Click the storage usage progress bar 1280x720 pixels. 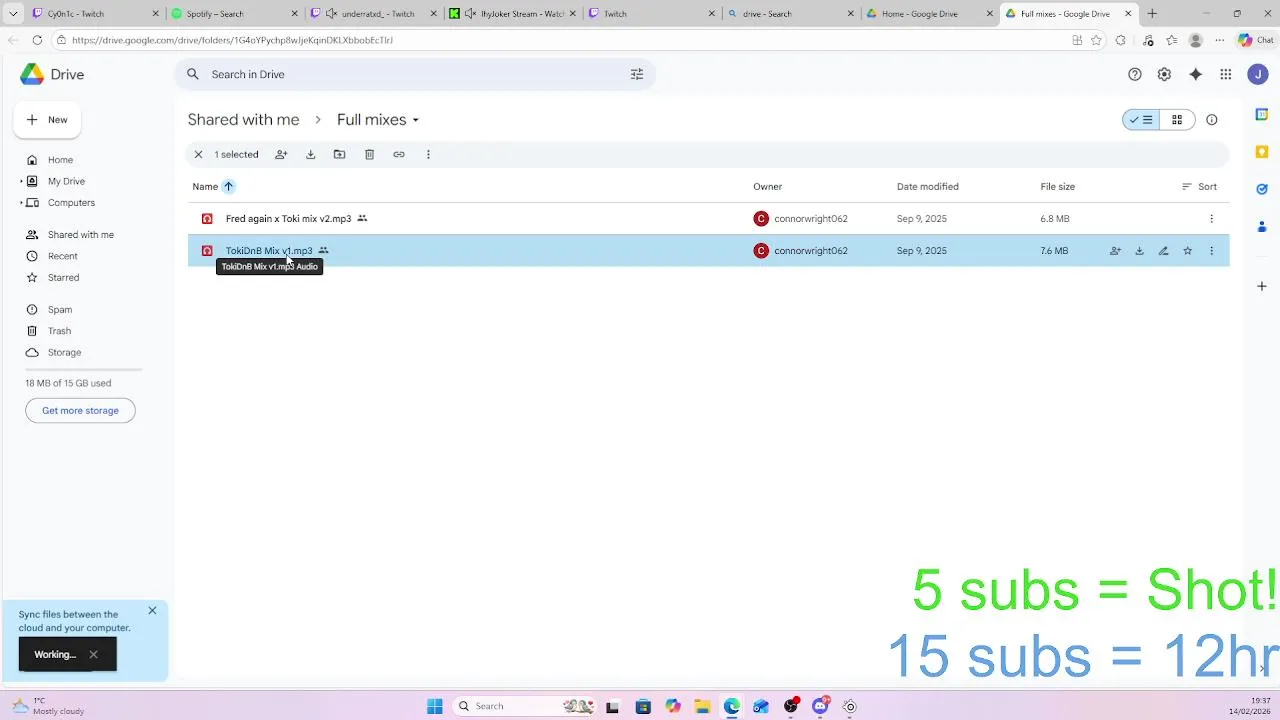(83, 370)
